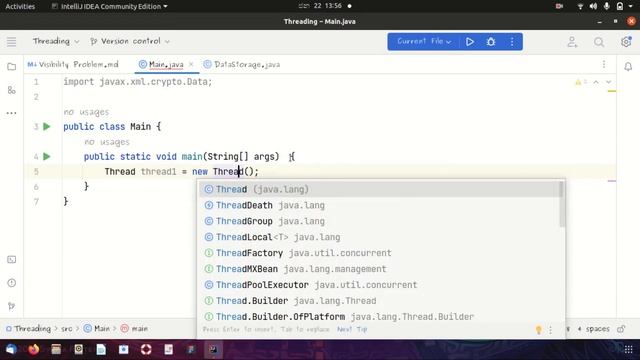Viewport: 640px width, 360px height.
Task: Change indent setting 4 spaces
Action: (x=593, y=329)
